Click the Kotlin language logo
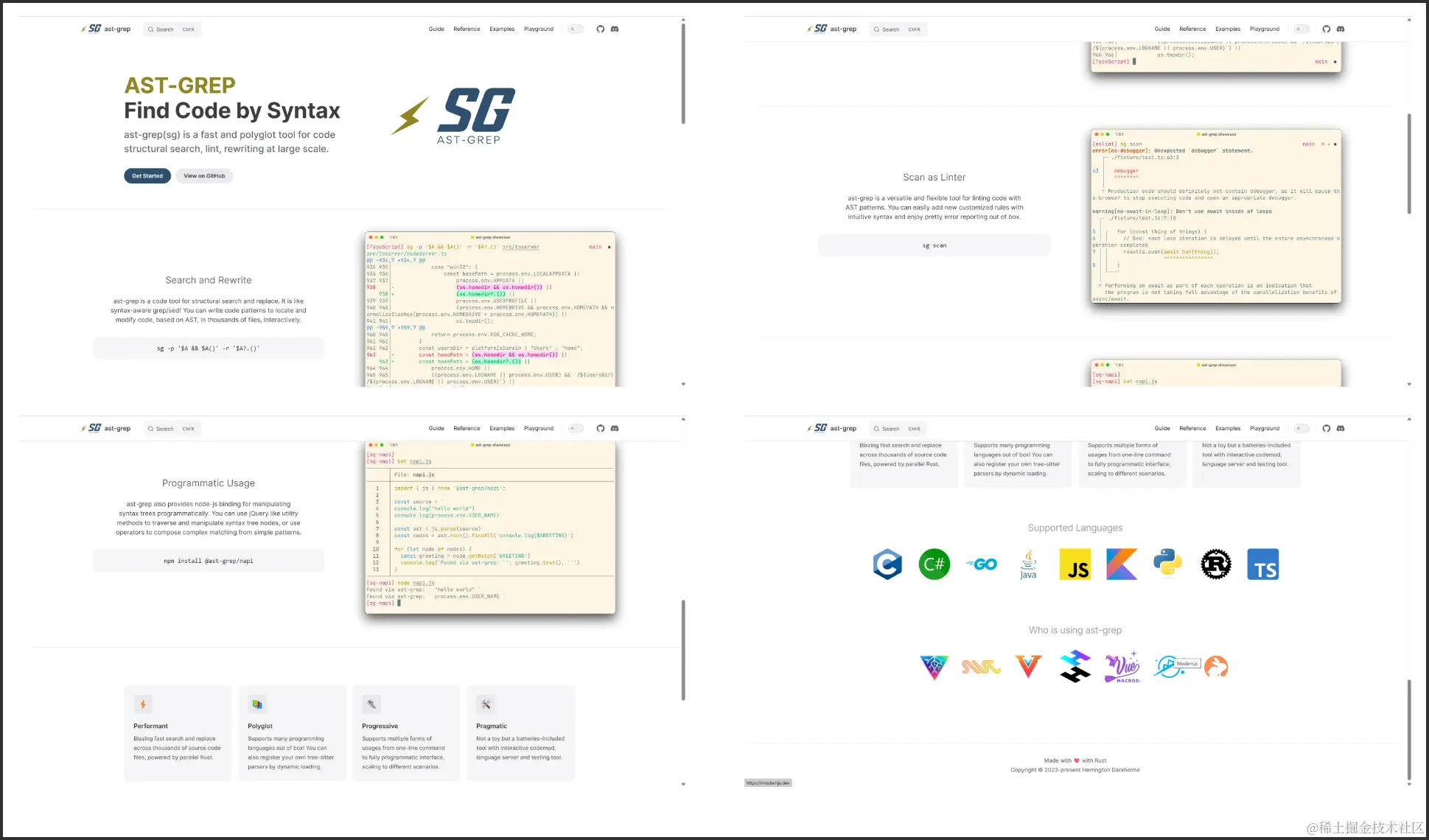 click(x=1122, y=564)
